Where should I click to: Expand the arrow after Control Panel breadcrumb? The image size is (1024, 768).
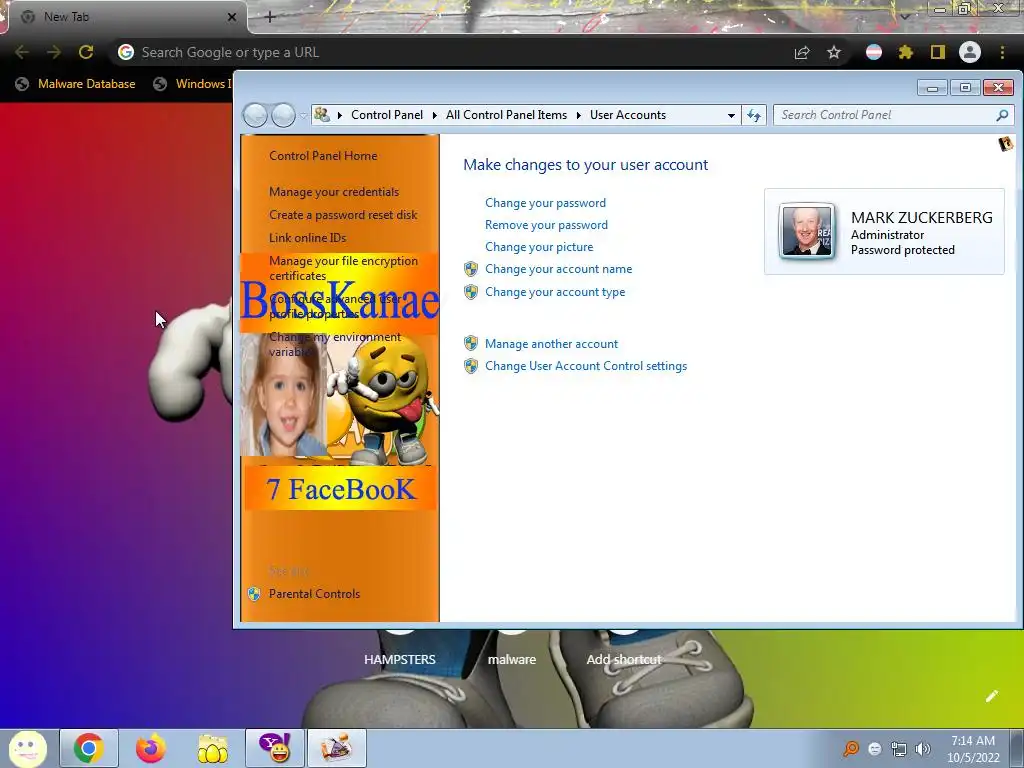[434, 116]
